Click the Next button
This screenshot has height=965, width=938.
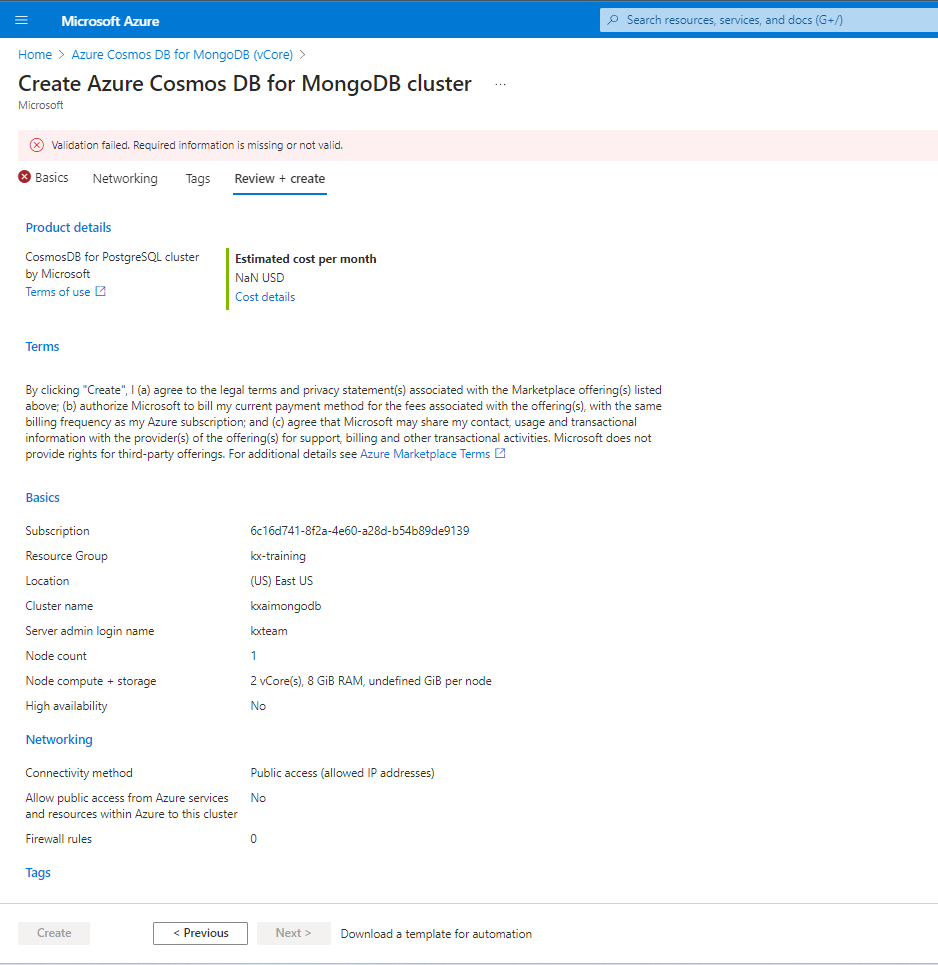click(x=294, y=933)
